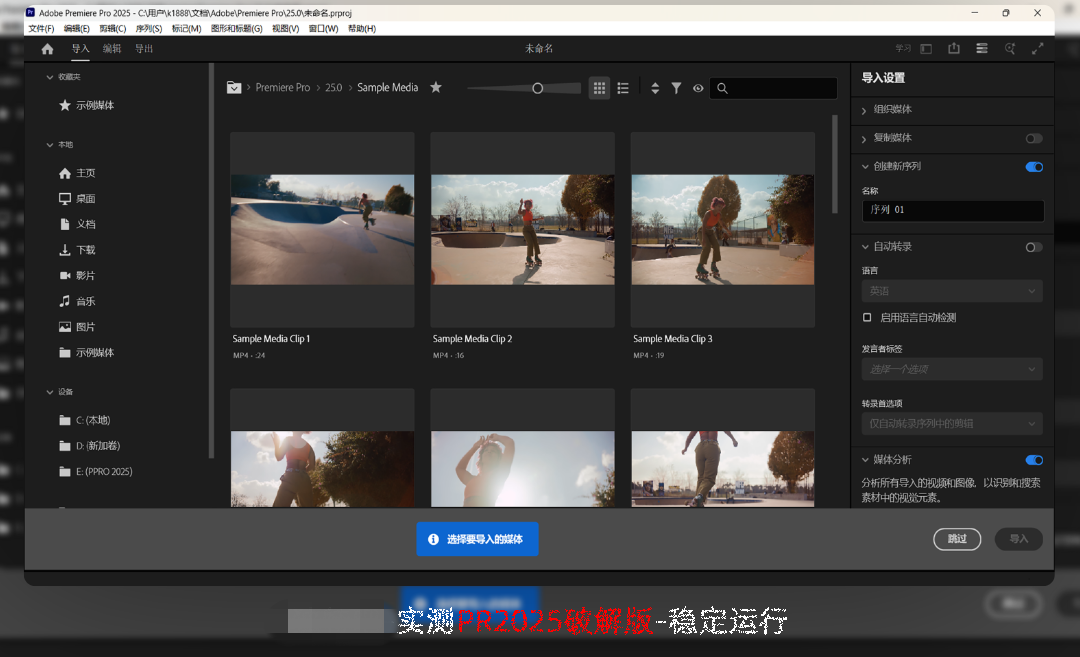Screen dimensions: 1080x657
Task: Click the media browser vertical scrollbar
Action: click(x=835, y=164)
